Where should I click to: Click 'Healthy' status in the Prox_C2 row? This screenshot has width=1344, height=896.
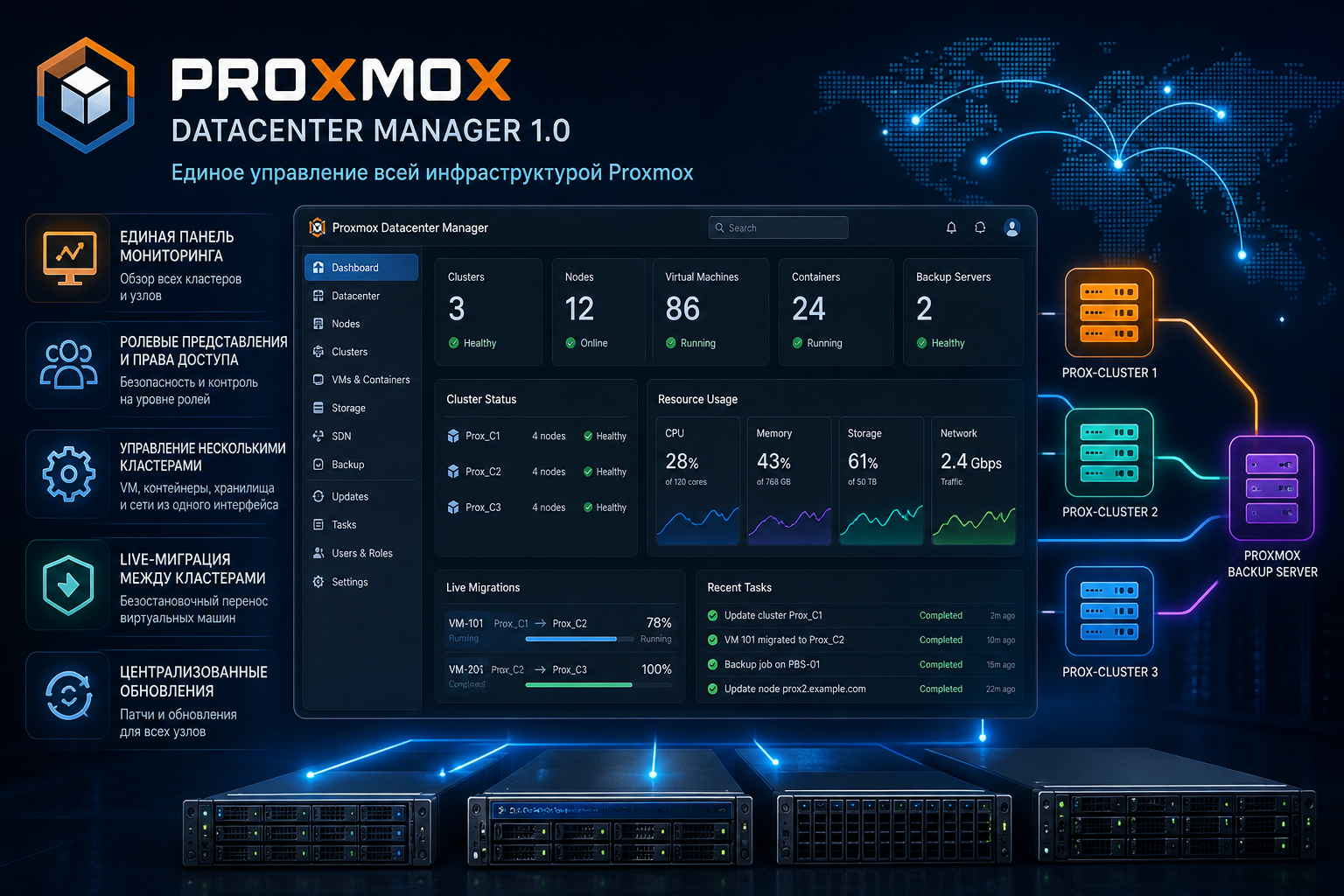coord(611,472)
